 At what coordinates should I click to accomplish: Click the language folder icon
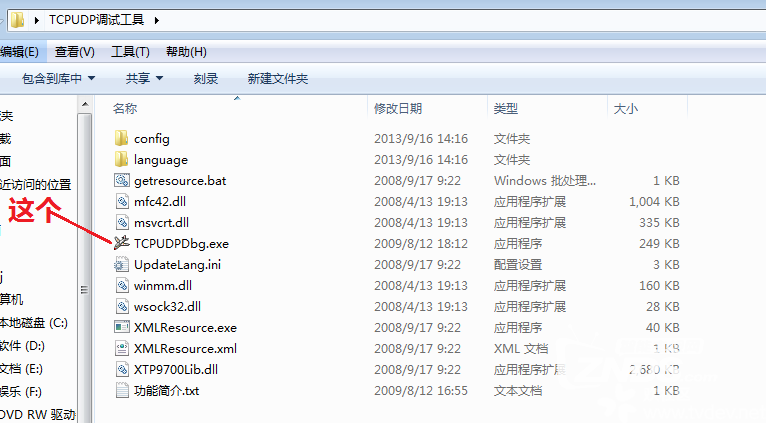click(121, 159)
